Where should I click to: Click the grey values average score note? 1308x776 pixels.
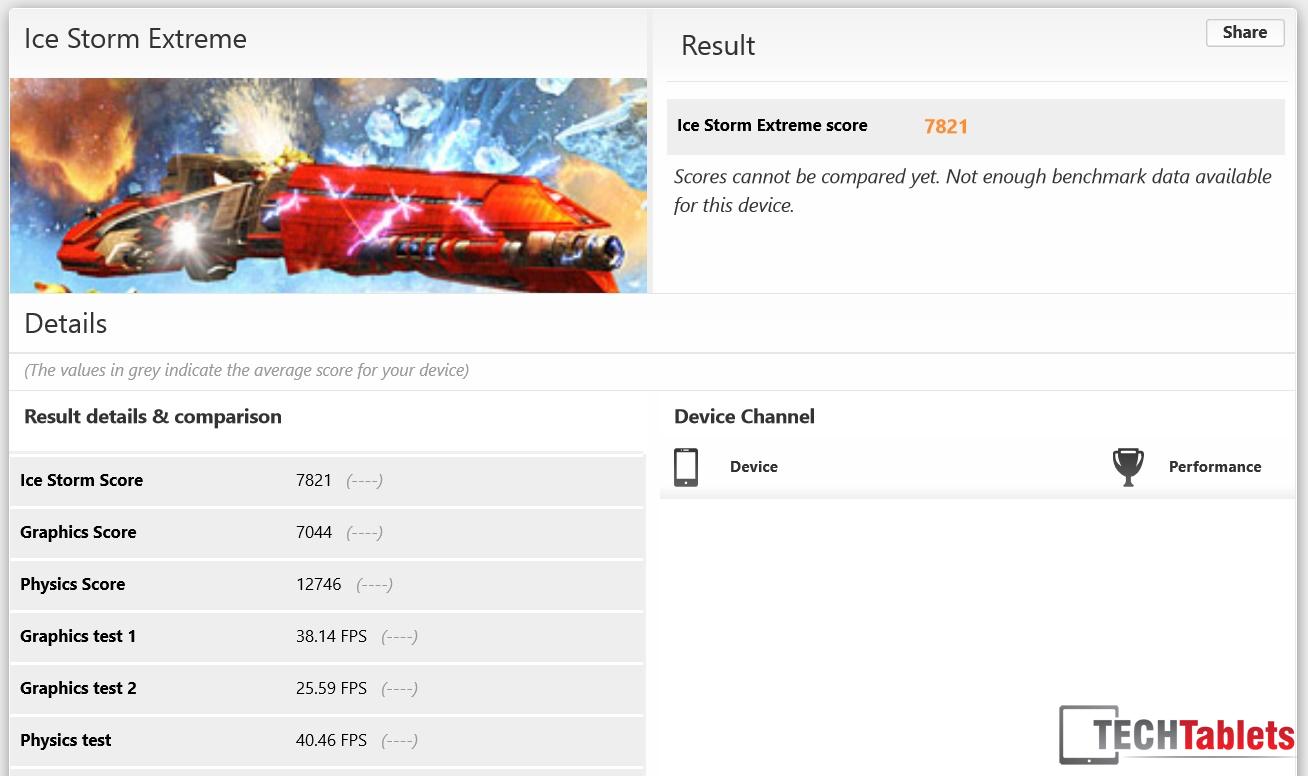tap(246, 370)
